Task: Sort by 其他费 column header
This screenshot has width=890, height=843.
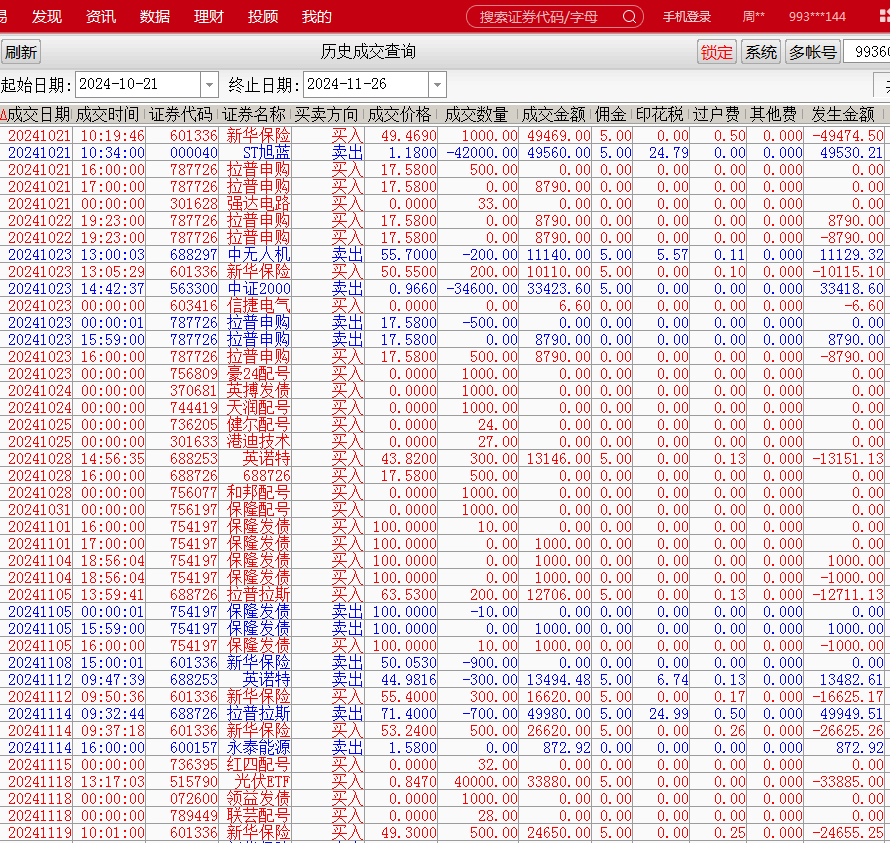Action: point(773,115)
